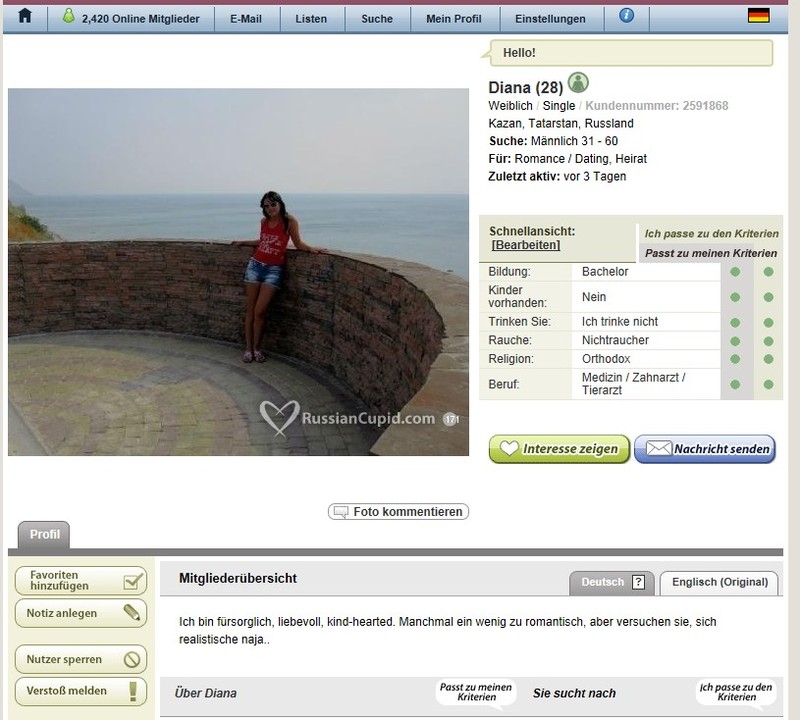Open the Suche menu

coord(377,19)
